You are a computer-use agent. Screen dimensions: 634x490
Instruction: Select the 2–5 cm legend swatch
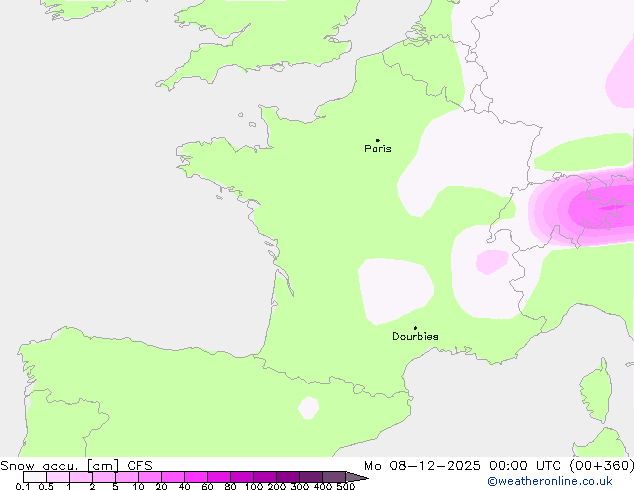(104, 477)
